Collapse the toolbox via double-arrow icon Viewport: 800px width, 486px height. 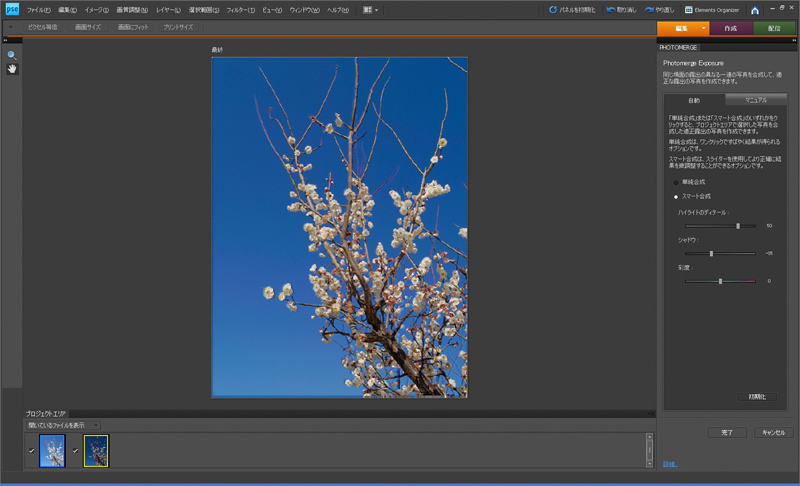[x=5, y=40]
